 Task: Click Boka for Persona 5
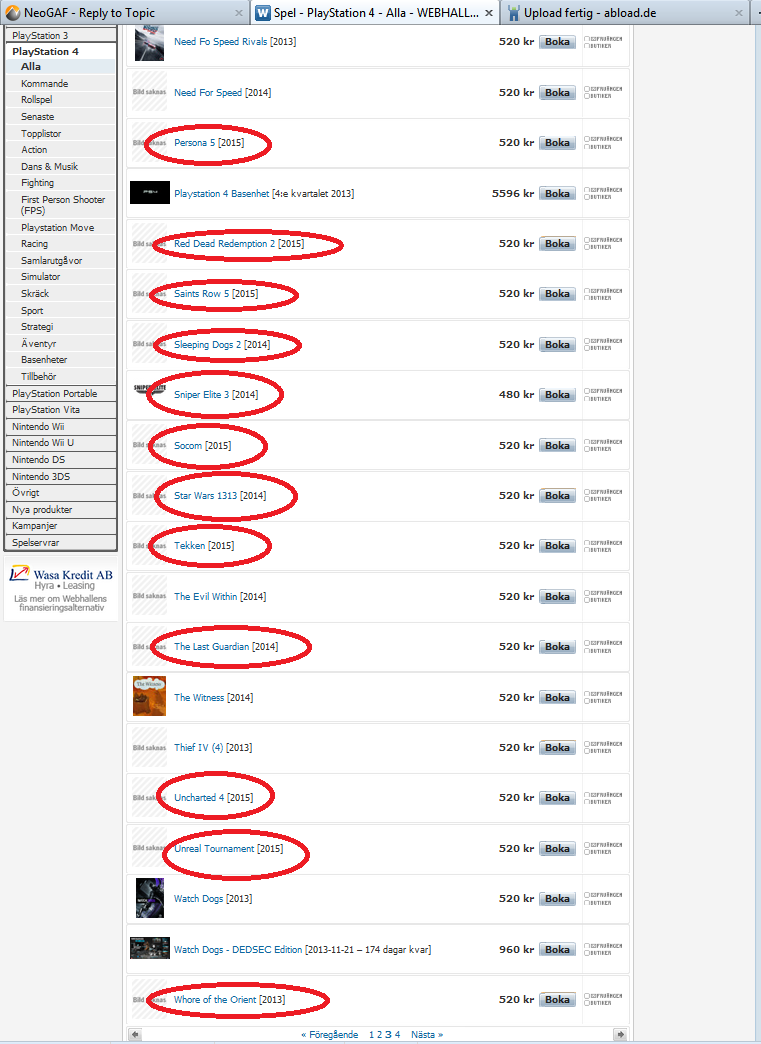[557, 142]
